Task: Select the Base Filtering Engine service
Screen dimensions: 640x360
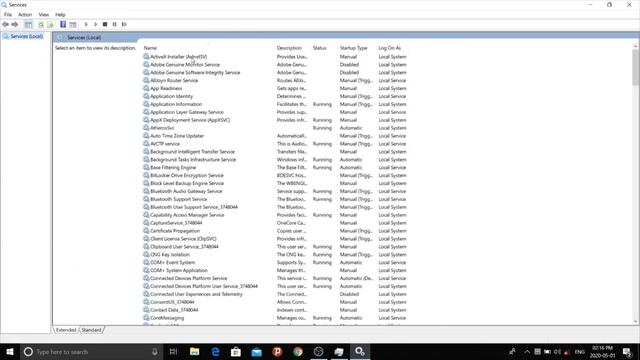Action: (173, 167)
